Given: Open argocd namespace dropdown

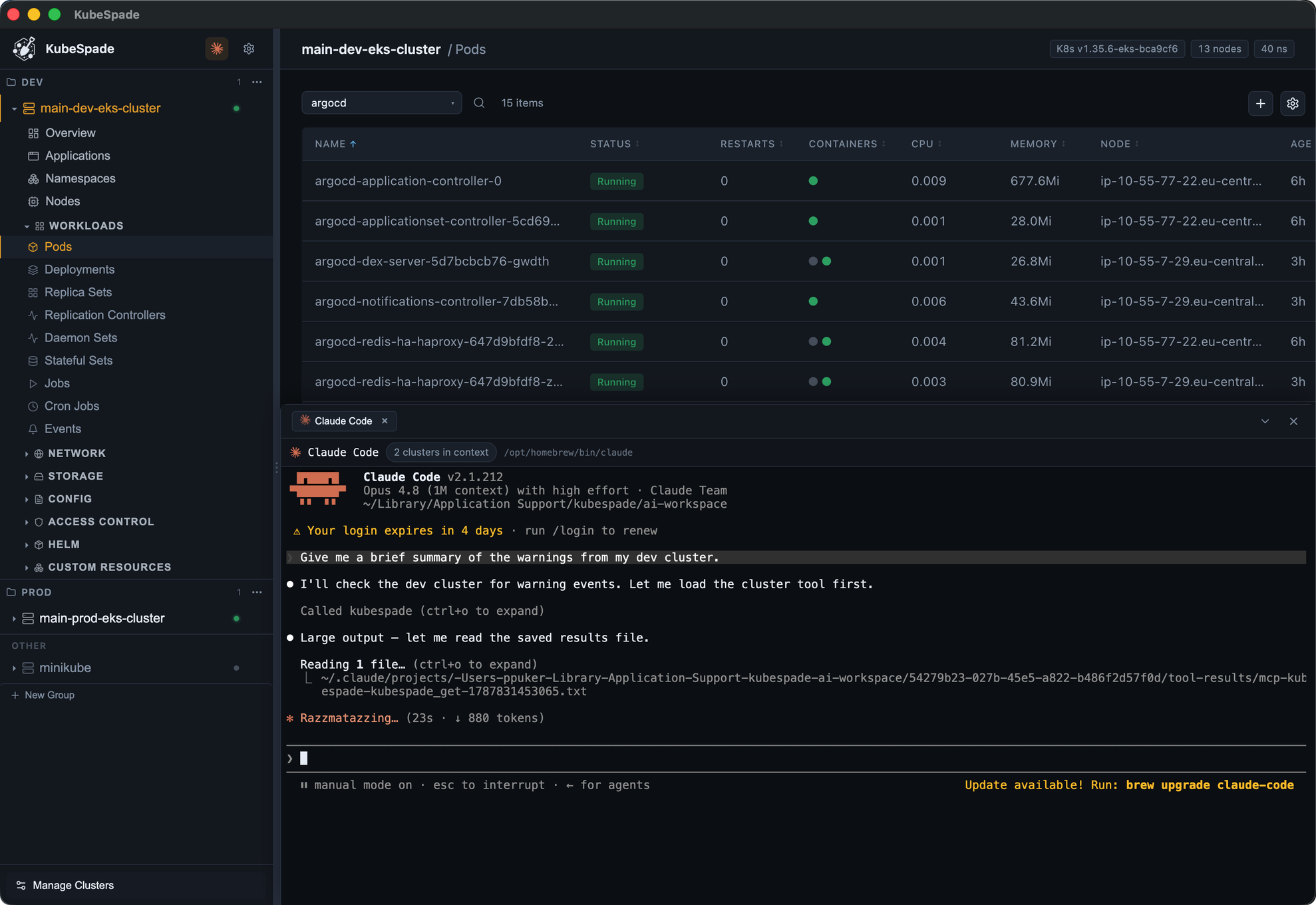Looking at the screenshot, I should [x=381, y=103].
